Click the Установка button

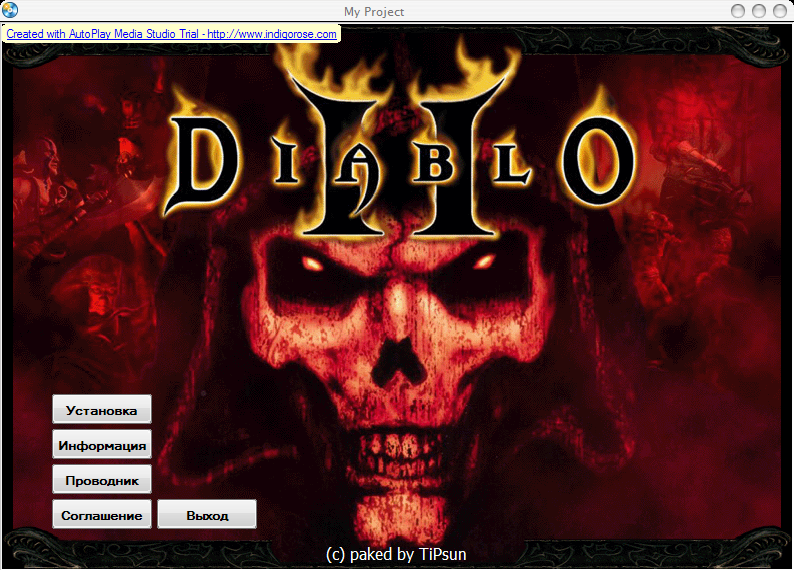click(102, 410)
